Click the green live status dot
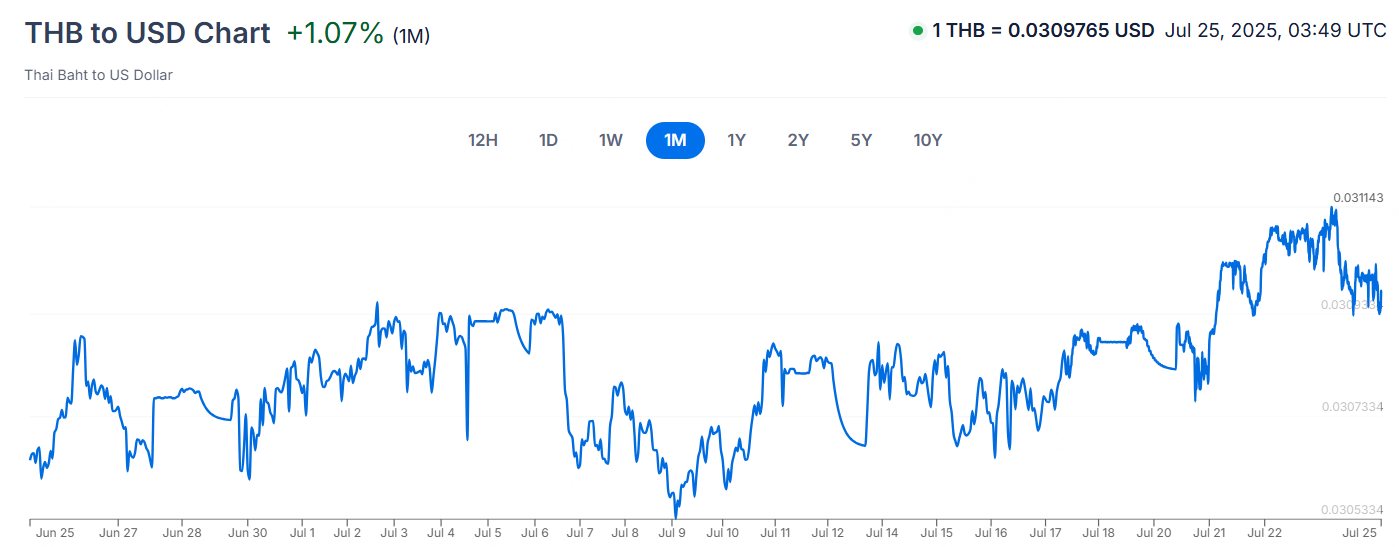The height and width of the screenshot is (547, 1399). point(917,31)
